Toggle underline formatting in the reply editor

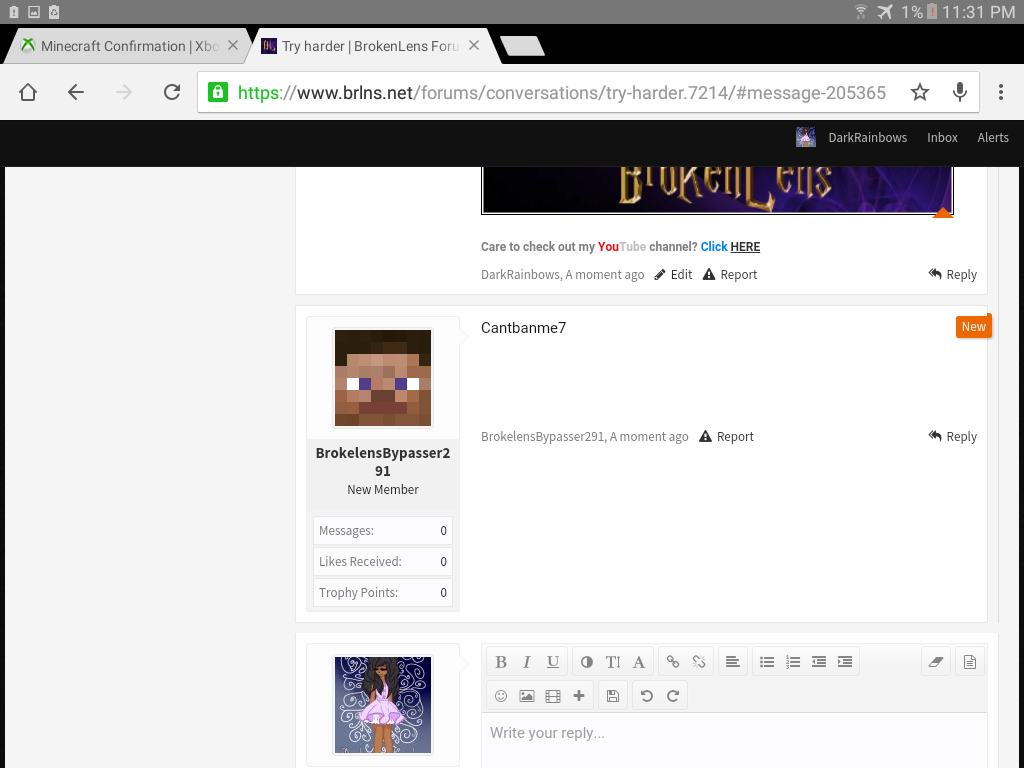pos(552,662)
